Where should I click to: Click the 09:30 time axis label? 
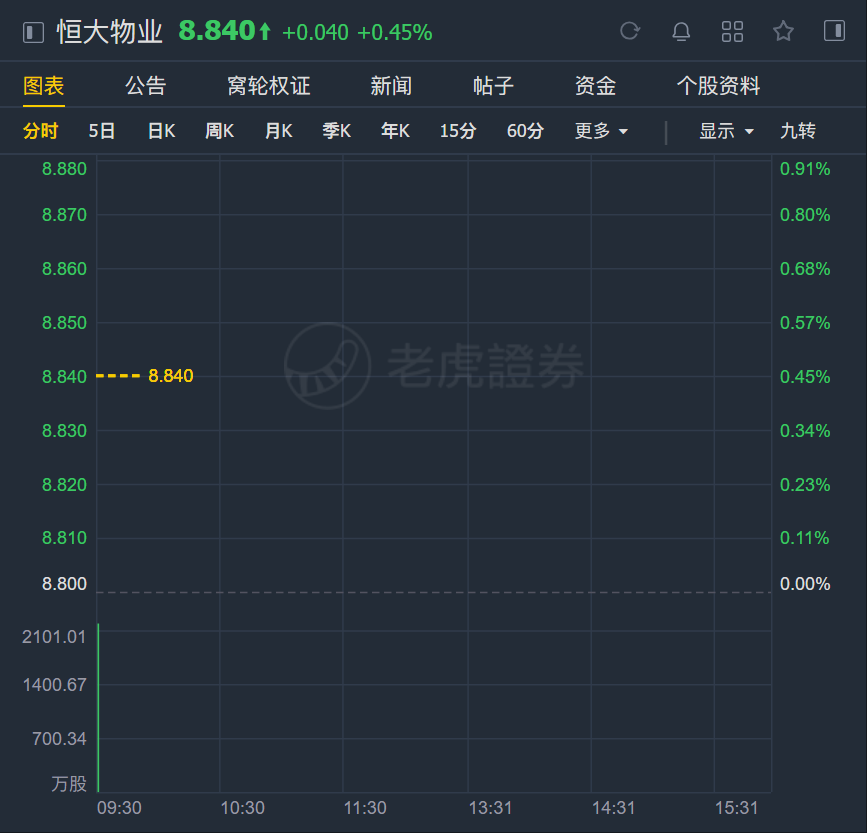pyautogui.click(x=119, y=808)
